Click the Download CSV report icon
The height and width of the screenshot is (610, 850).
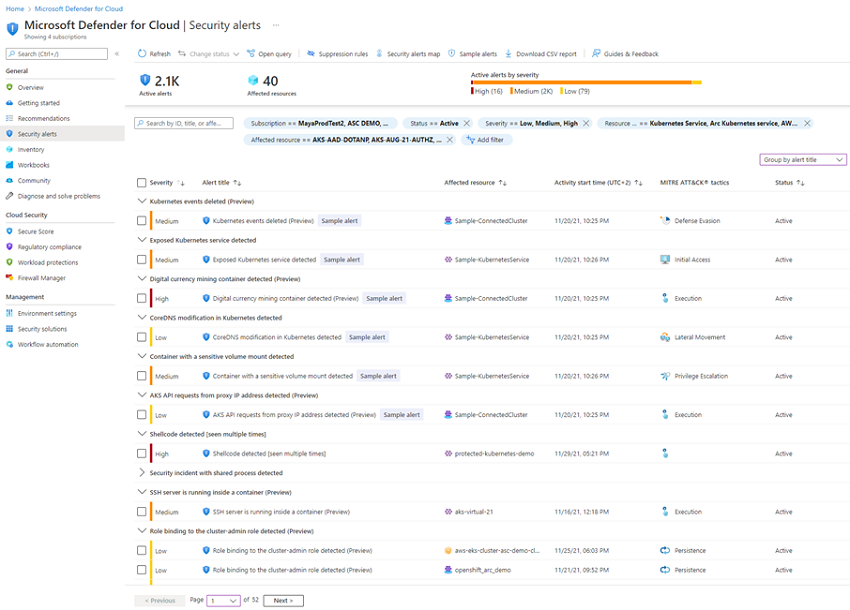(508, 54)
